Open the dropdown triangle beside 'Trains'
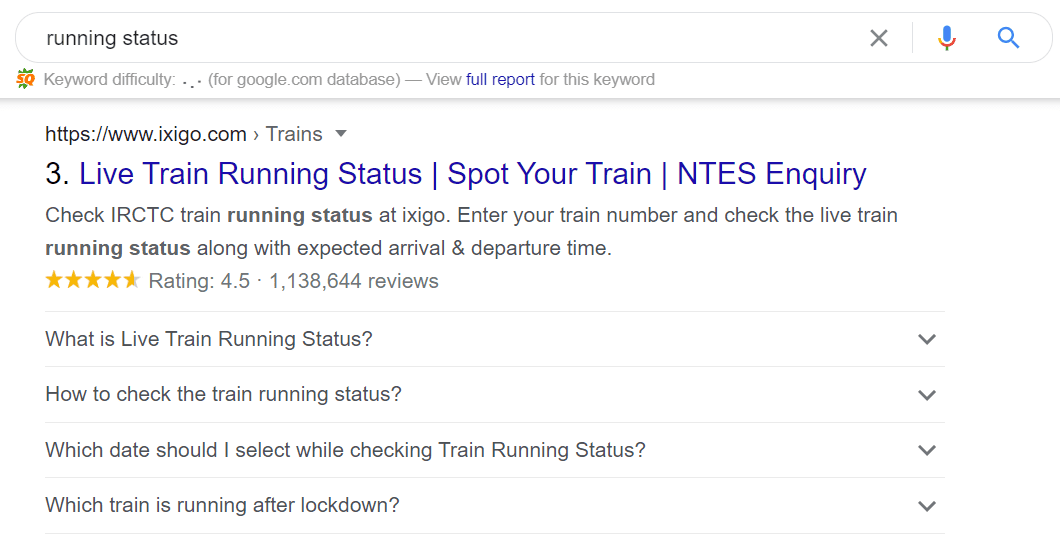 (x=341, y=134)
